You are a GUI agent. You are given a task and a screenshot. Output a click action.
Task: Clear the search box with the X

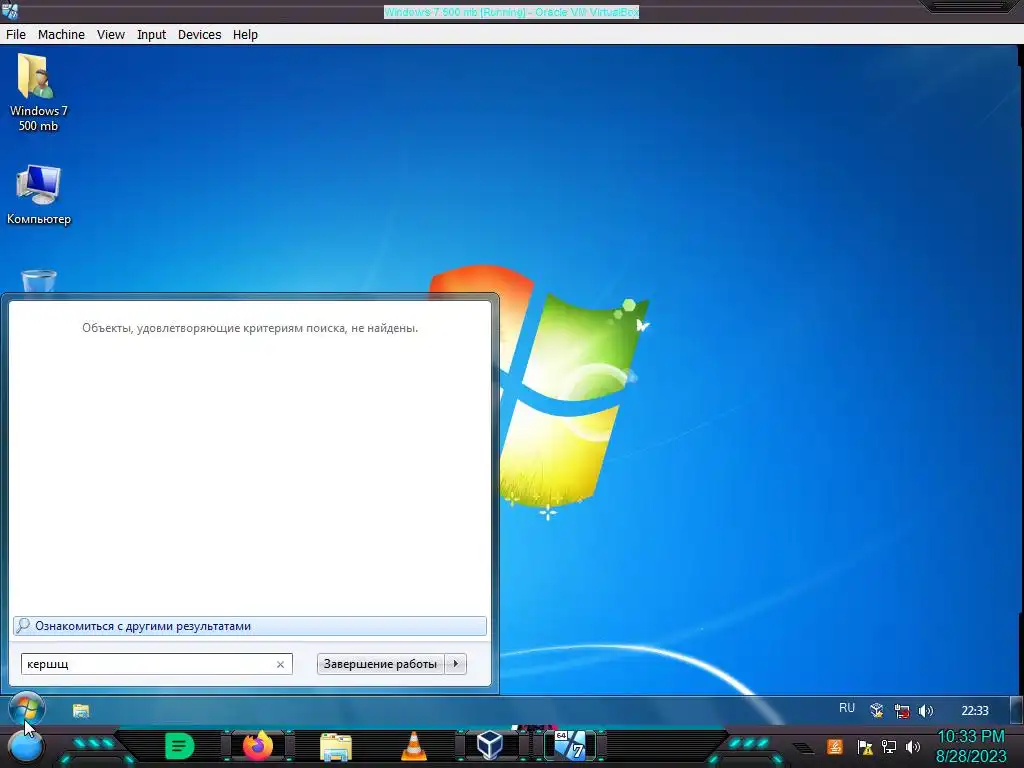click(280, 664)
